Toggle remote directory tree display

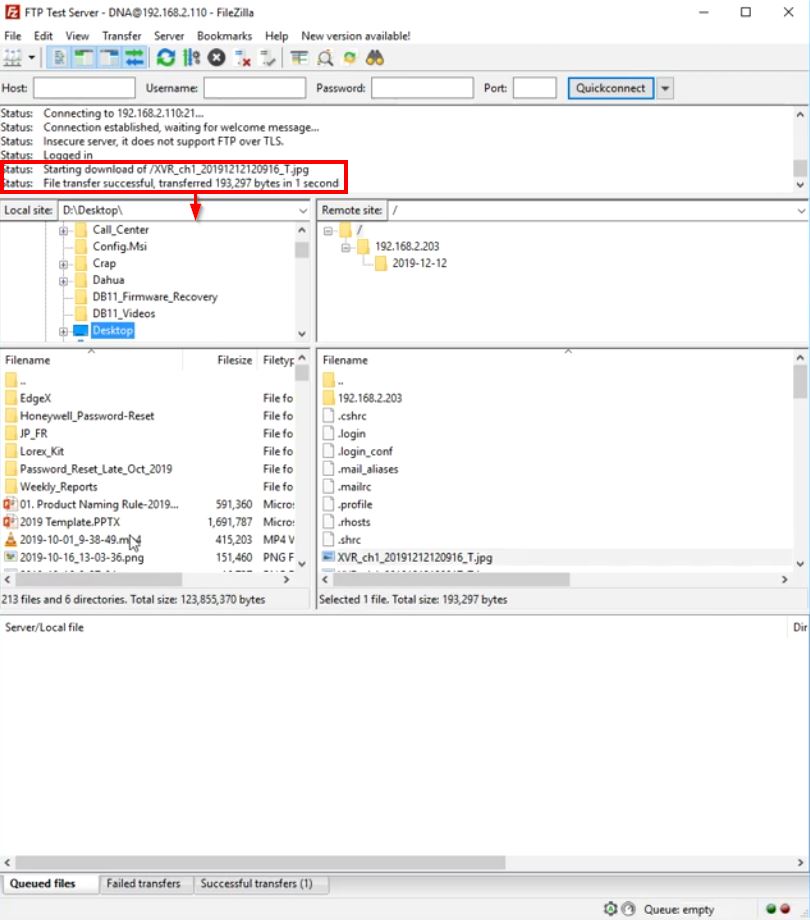[x=109, y=58]
